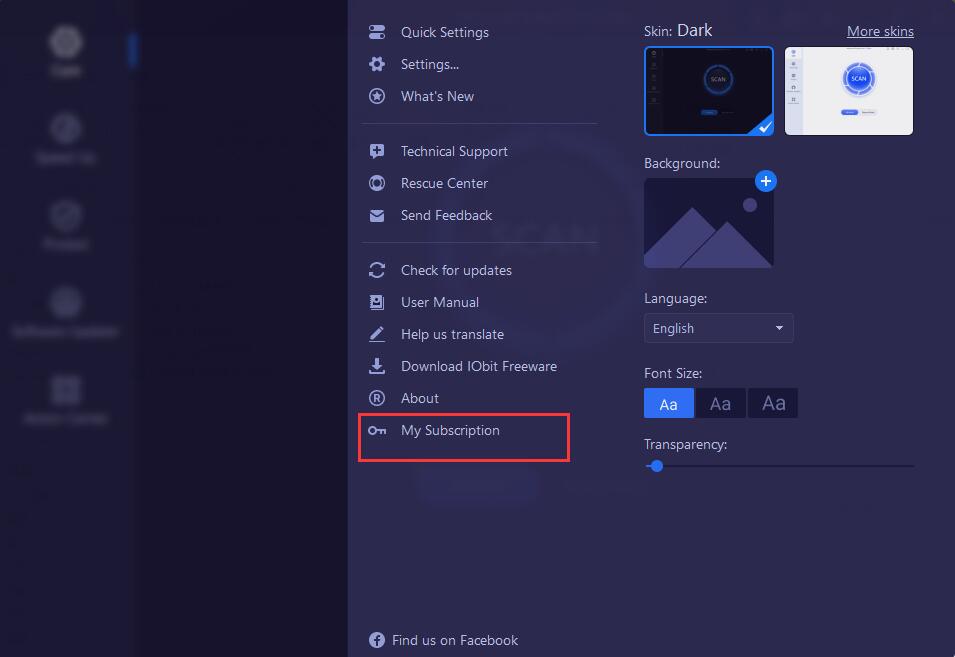Screen dimensions: 955x657
Task: Open My Subscription
Action: click(x=450, y=430)
